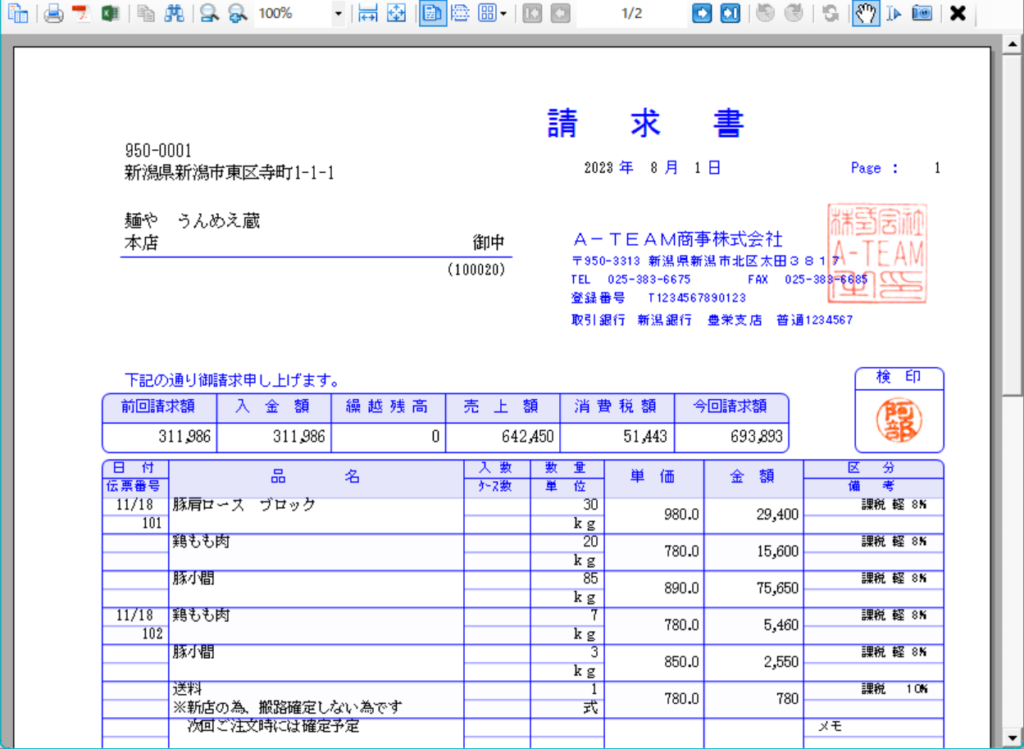Click the unit price 980.0

tap(682, 515)
